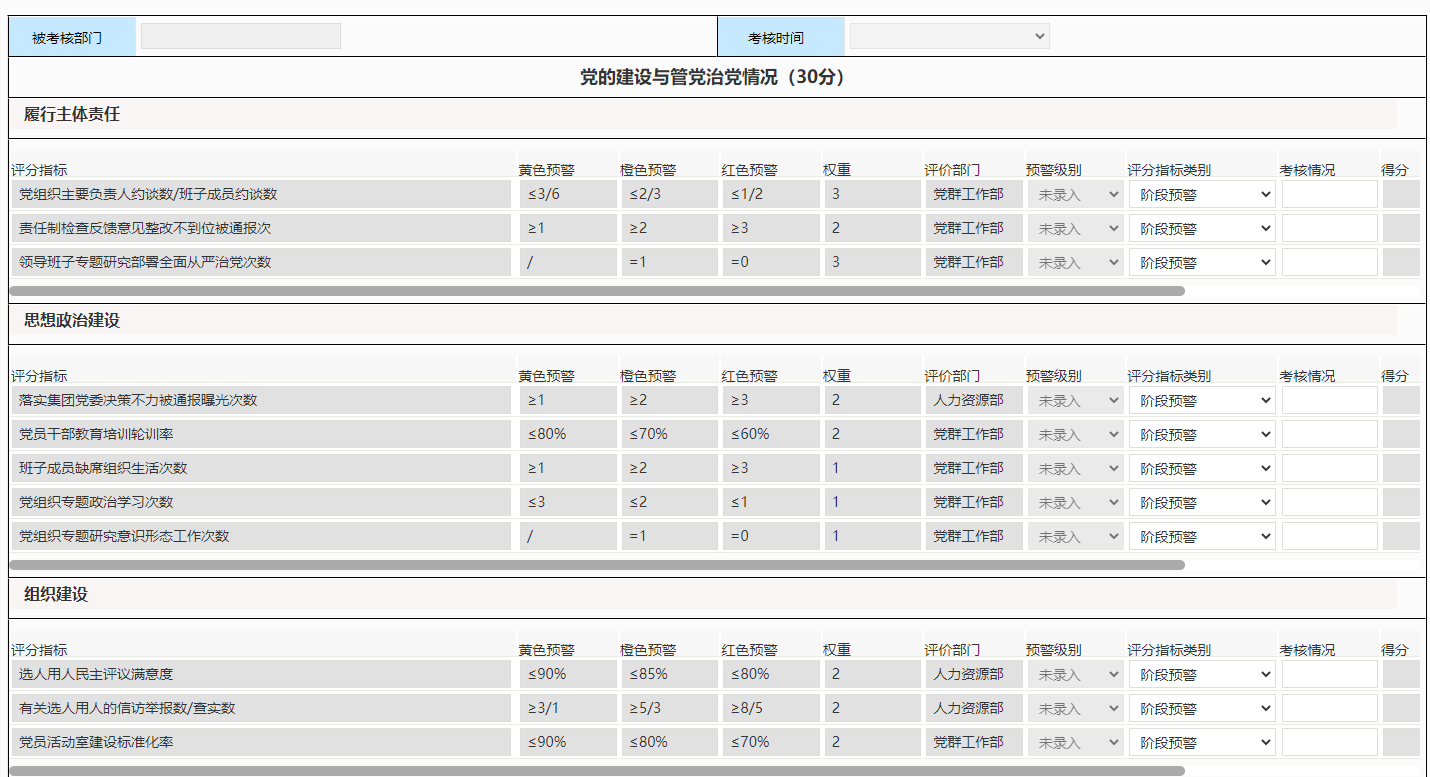Click horizontal scrollbar under 思想政治建设 table
Screen dimensions: 1430x777
coord(596,565)
